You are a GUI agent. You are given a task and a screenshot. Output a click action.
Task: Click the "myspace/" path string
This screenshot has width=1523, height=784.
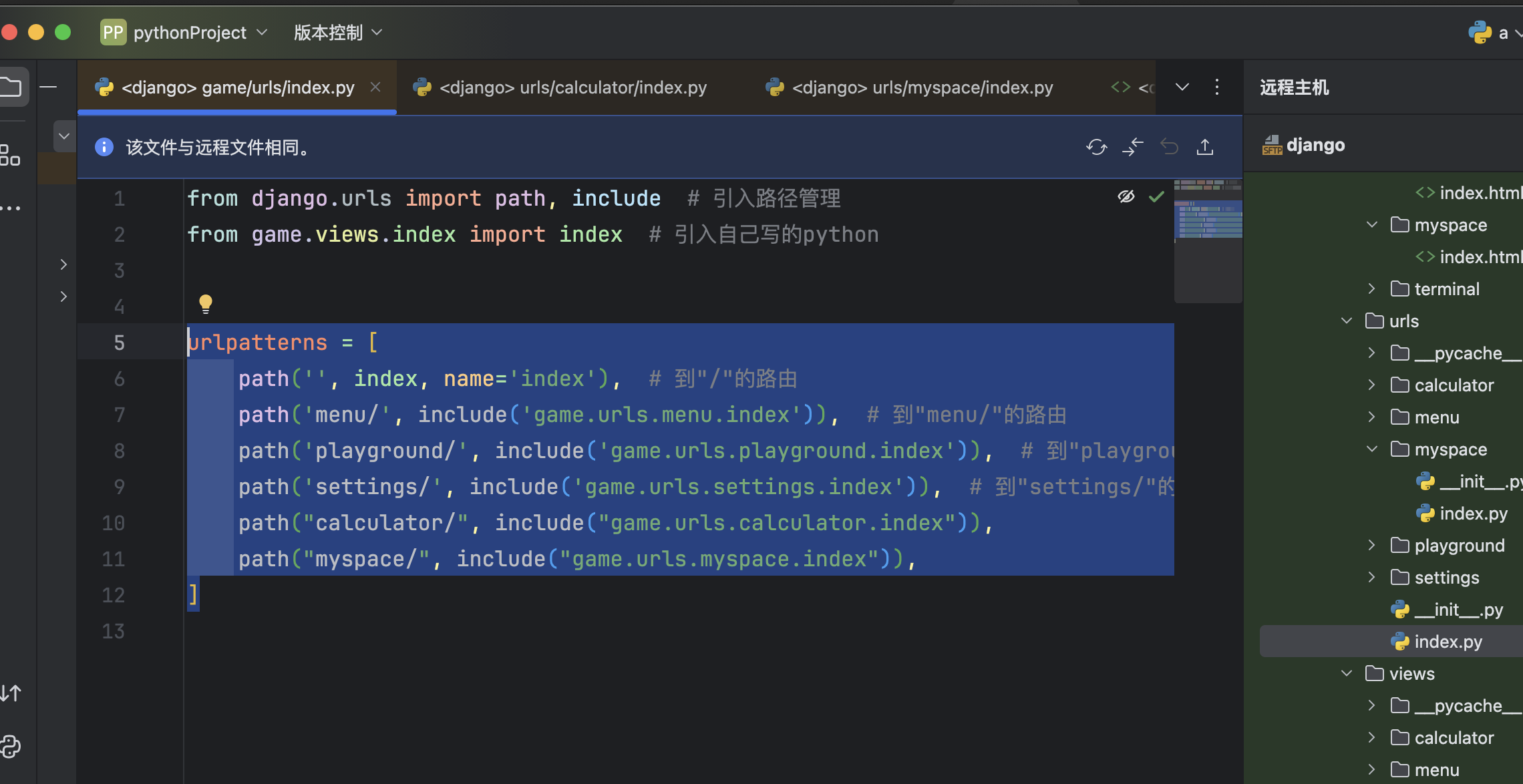(x=366, y=559)
